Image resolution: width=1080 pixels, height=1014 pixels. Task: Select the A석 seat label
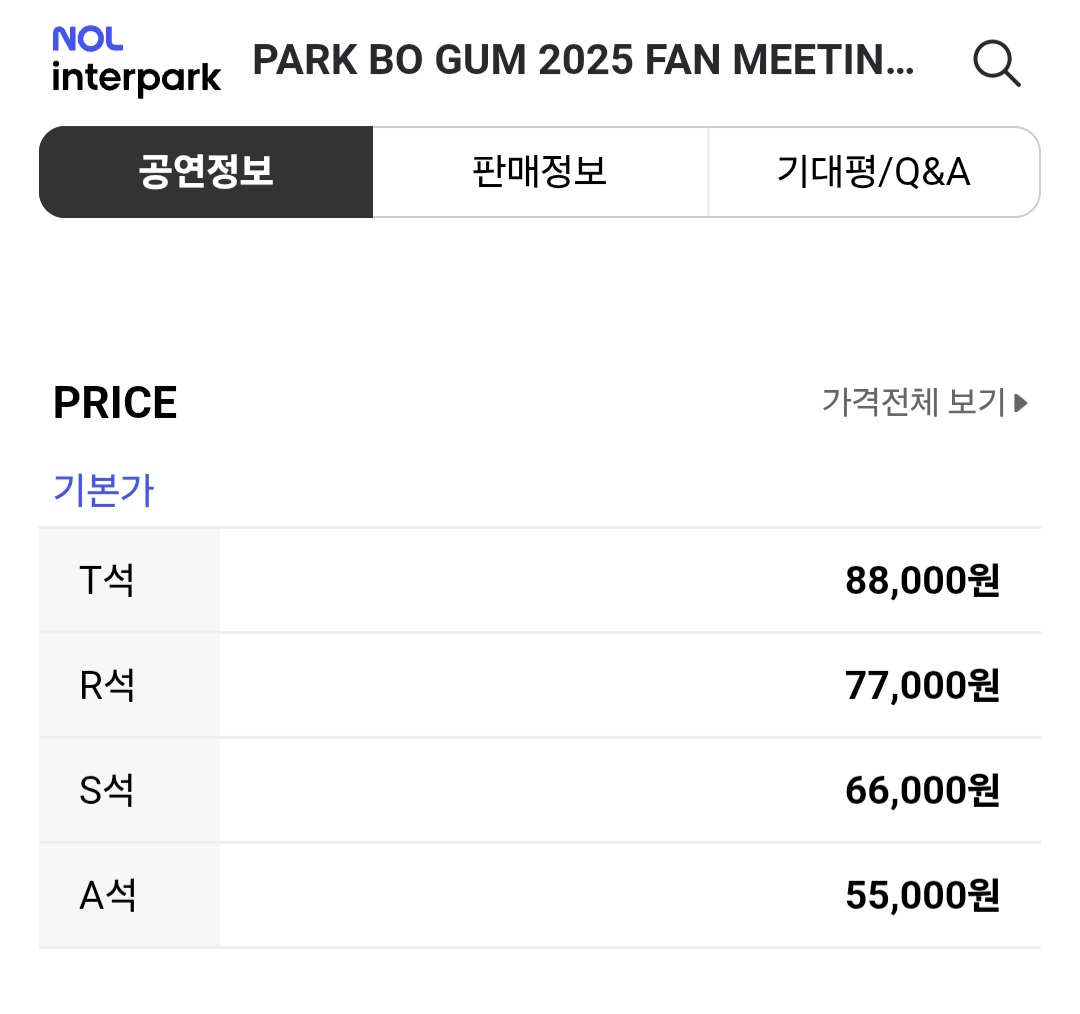tap(107, 896)
